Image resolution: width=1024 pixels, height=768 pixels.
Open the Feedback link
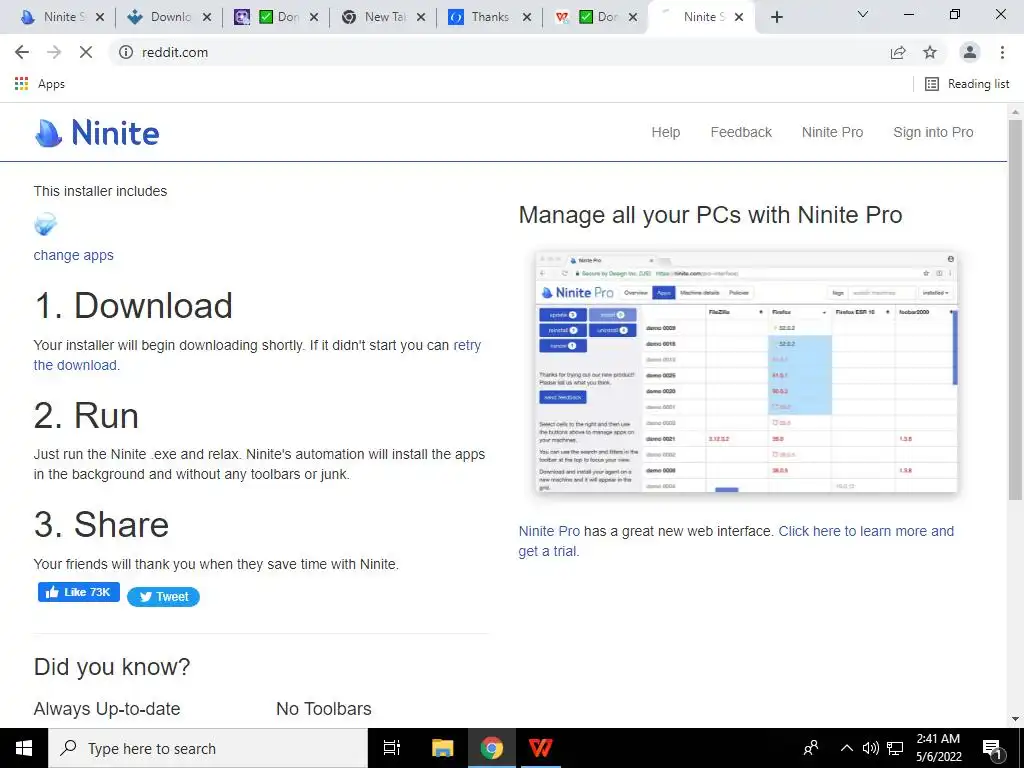pos(741,132)
